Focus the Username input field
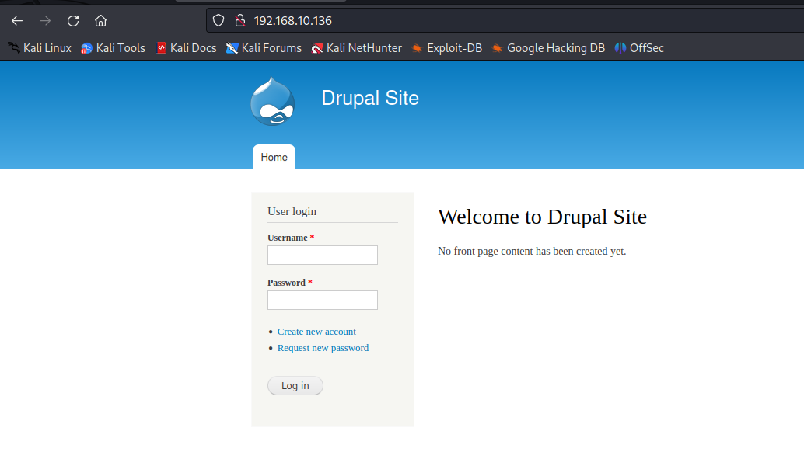This screenshot has width=804, height=474. coord(322,255)
